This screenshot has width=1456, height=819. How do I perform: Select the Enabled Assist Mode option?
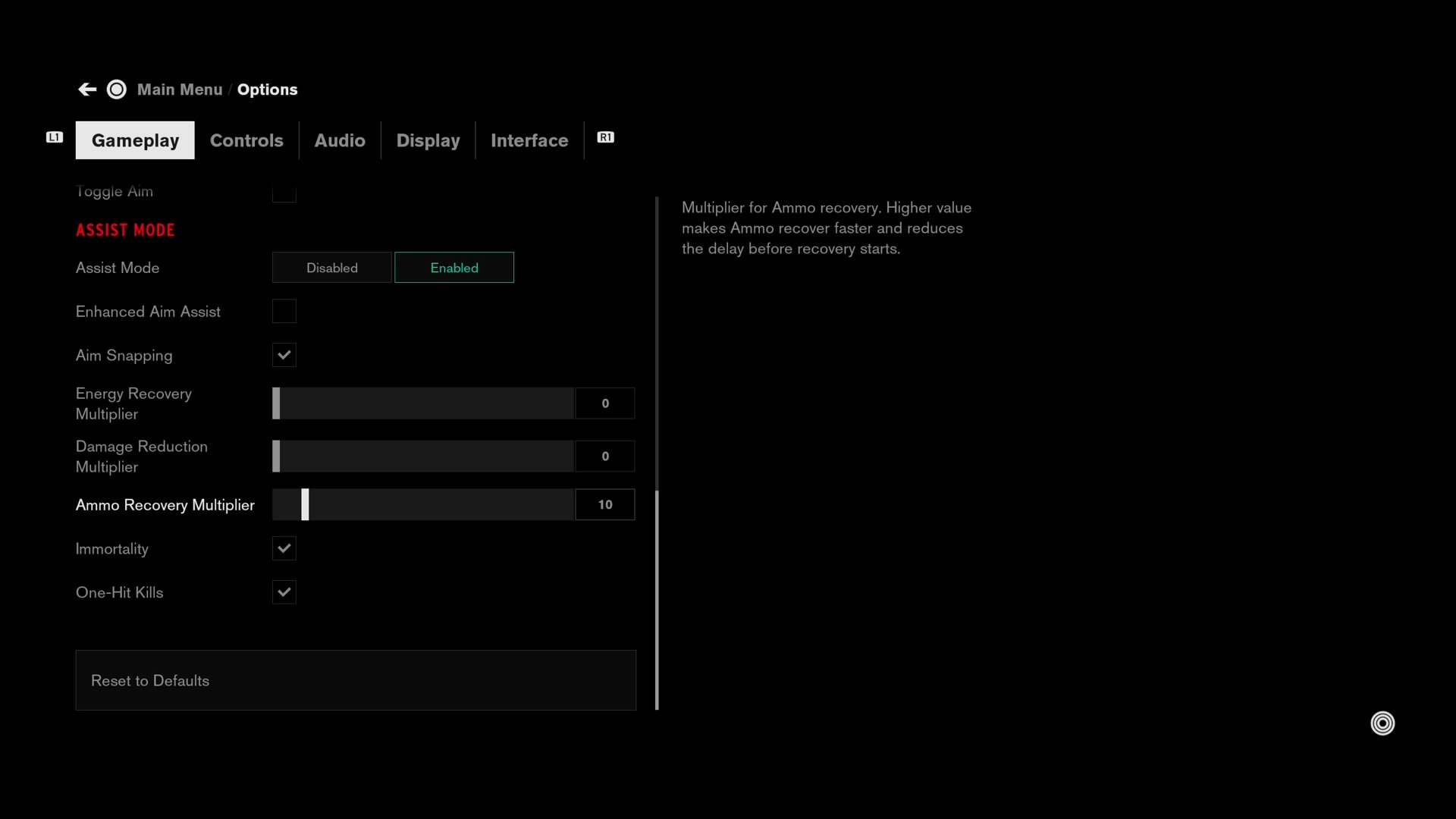tap(454, 268)
